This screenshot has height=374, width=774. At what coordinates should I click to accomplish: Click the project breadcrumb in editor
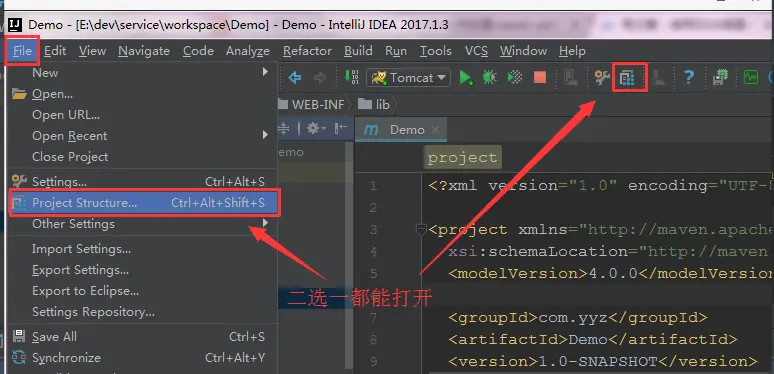point(462,157)
